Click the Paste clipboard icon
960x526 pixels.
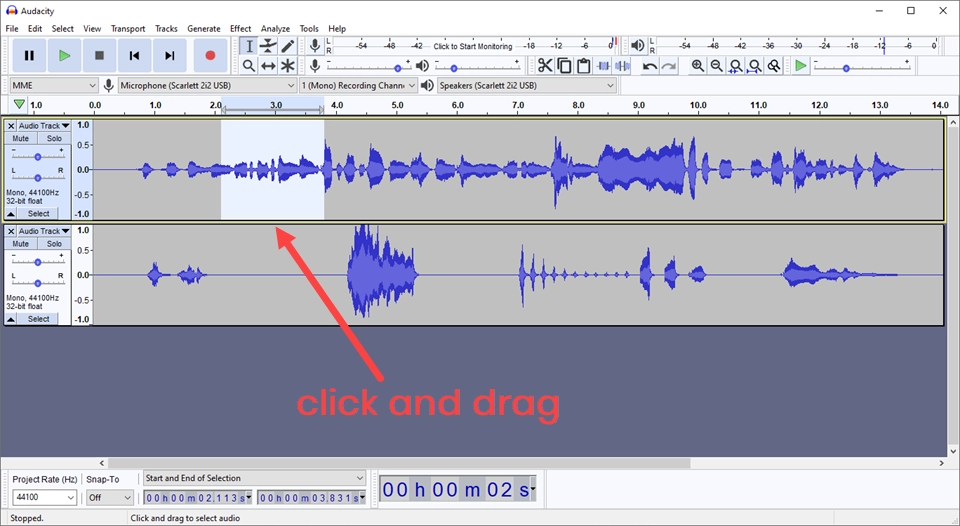(583, 66)
